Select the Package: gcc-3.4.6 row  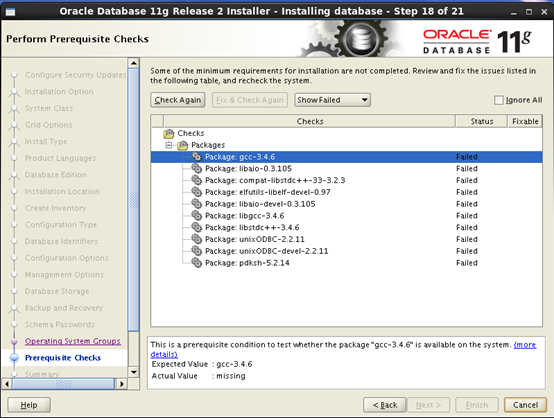point(347,157)
